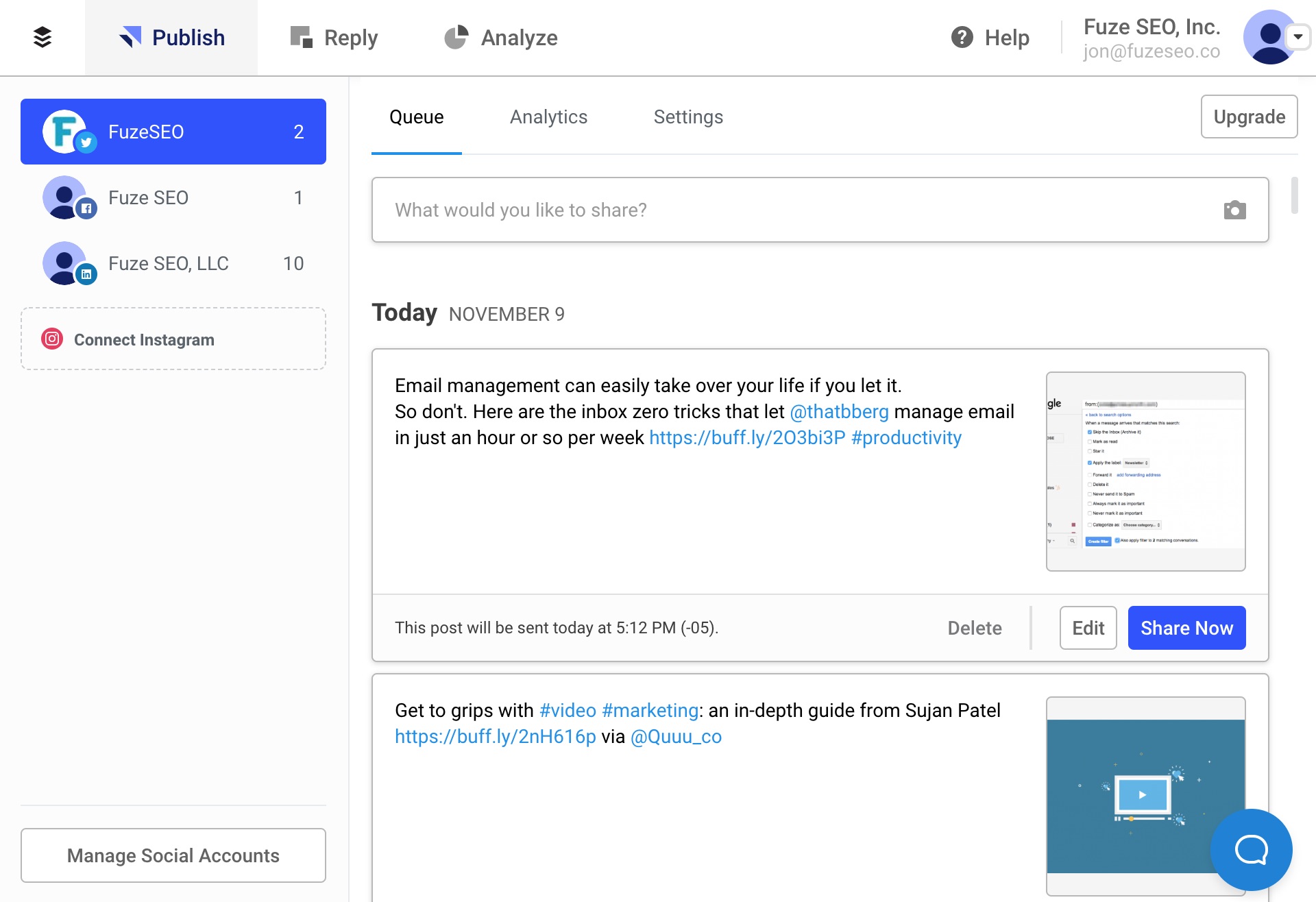Click the Upgrade button
The height and width of the screenshot is (902, 1316).
[x=1249, y=117]
